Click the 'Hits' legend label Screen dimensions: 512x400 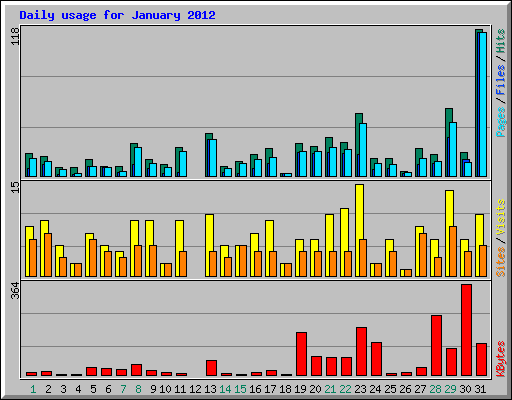tap(501, 41)
